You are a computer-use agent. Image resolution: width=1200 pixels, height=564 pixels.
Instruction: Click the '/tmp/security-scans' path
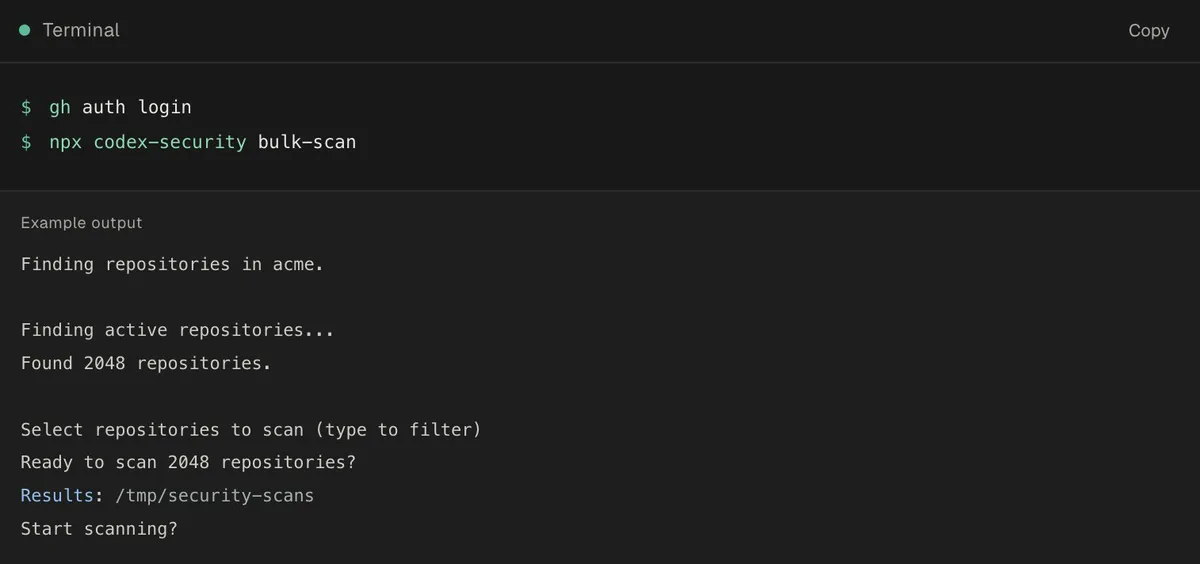(x=214, y=495)
